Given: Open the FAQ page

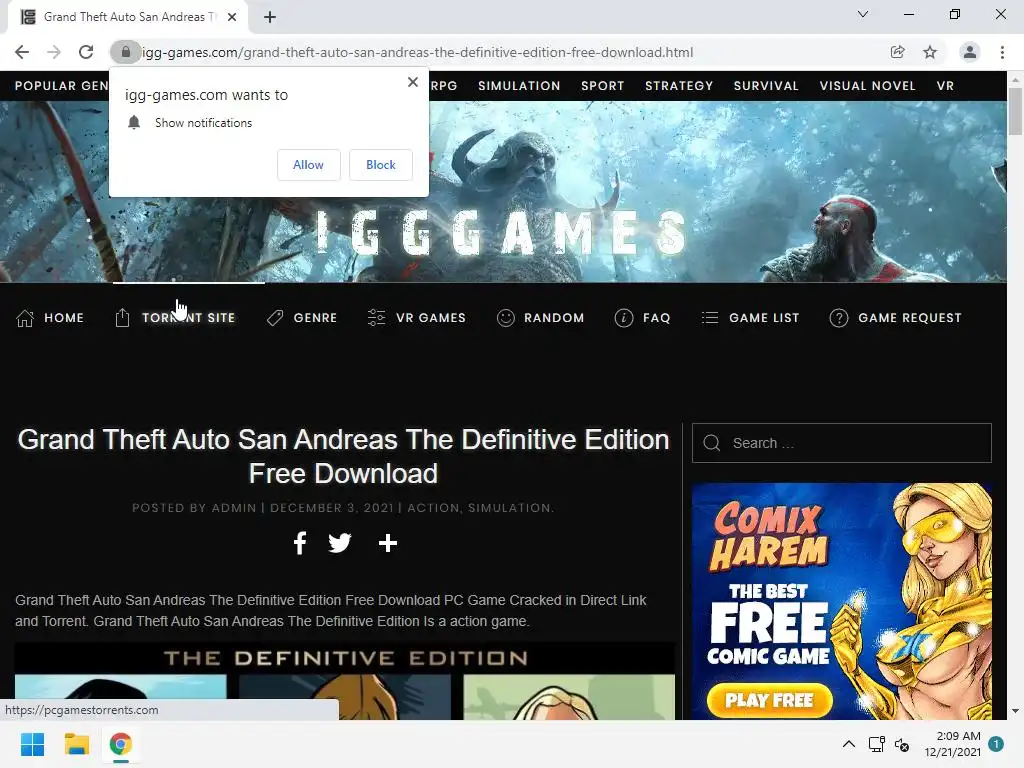Looking at the screenshot, I should 656,318.
